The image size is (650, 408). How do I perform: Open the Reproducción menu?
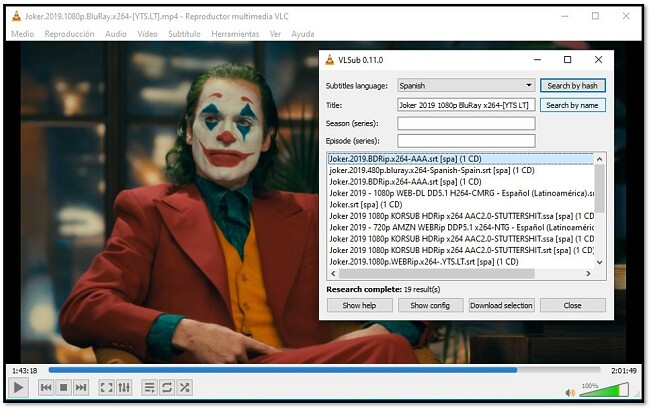tap(69, 34)
